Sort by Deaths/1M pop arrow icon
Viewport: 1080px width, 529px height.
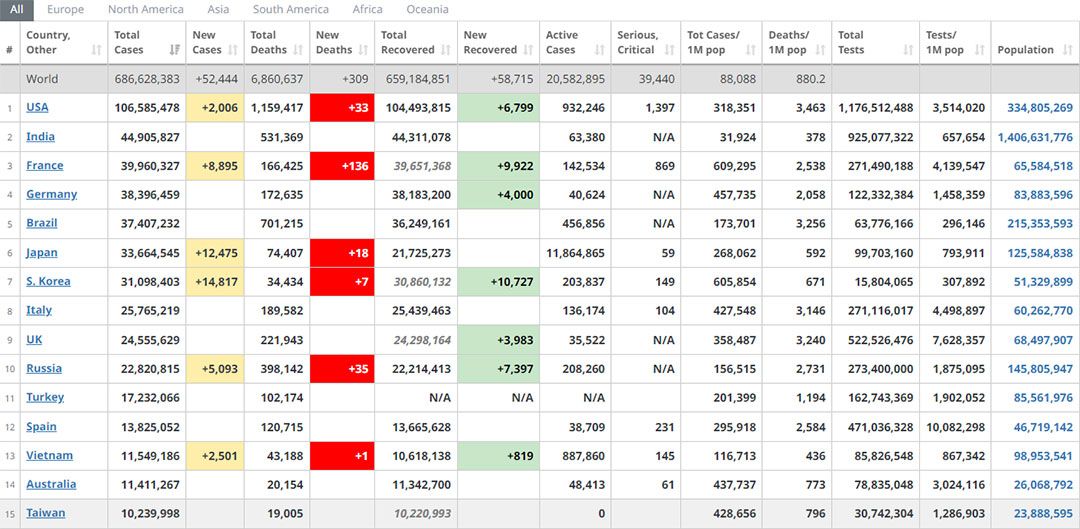tap(819, 50)
